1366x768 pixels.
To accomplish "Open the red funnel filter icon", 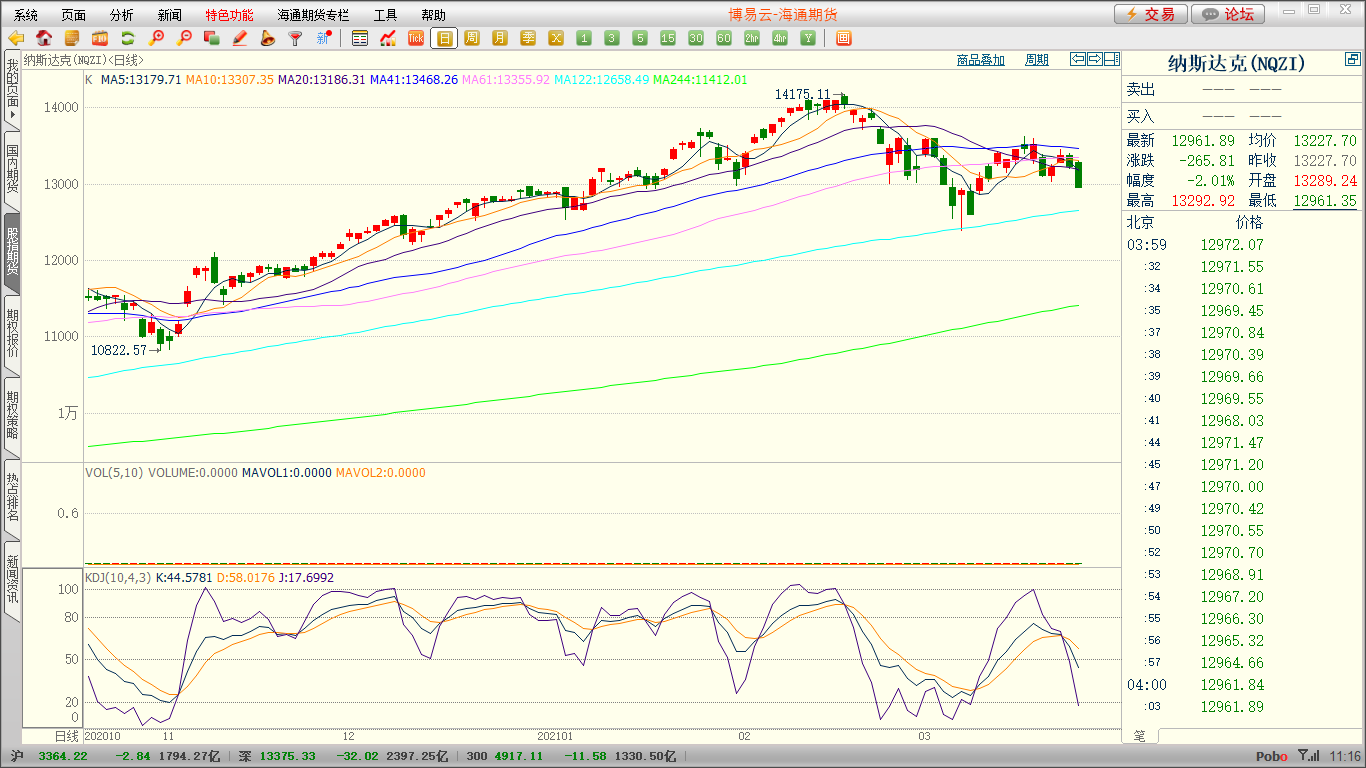I will pyautogui.click(x=295, y=38).
